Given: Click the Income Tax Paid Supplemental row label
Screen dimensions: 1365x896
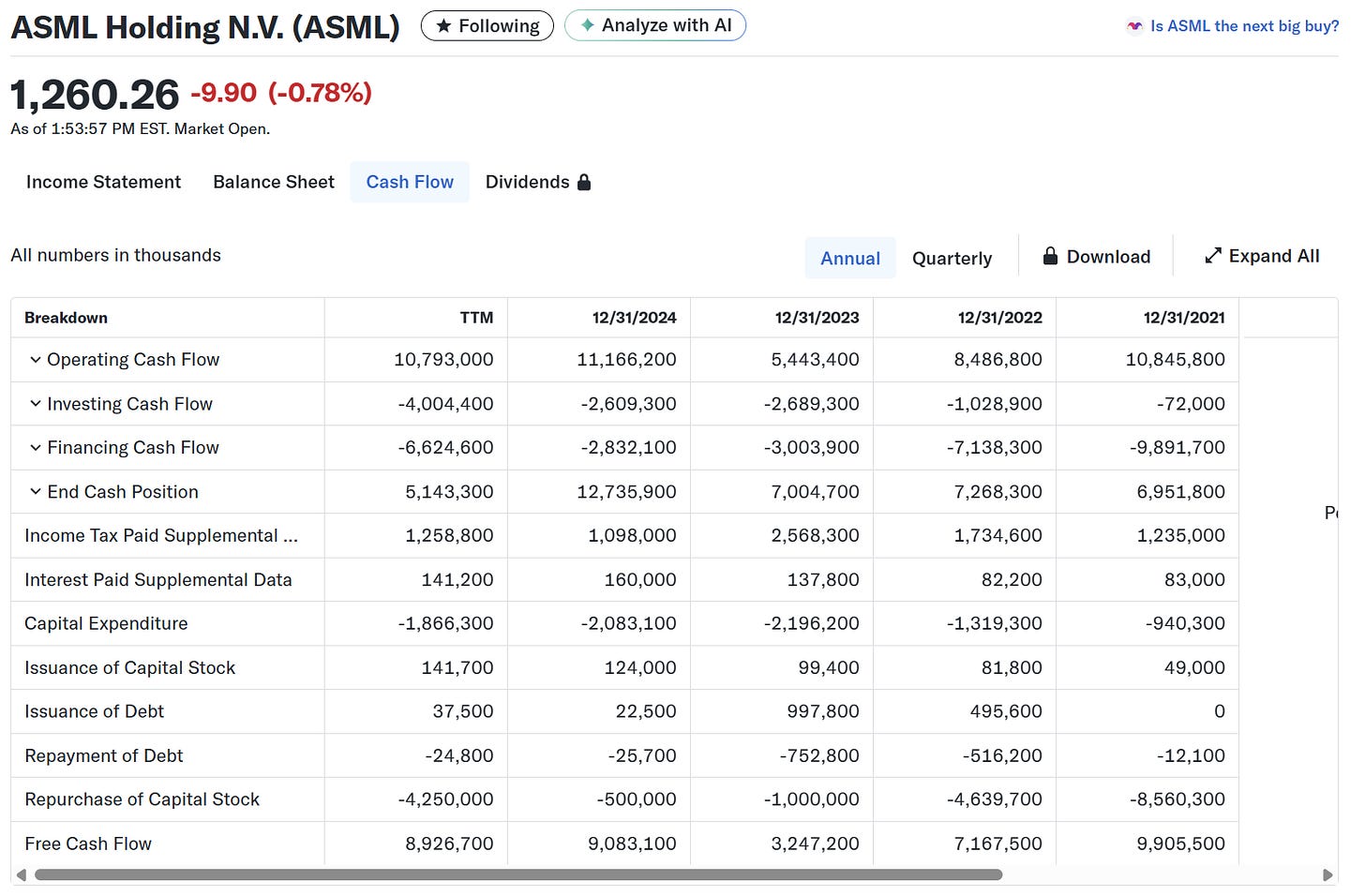Looking at the screenshot, I should (161, 535).
